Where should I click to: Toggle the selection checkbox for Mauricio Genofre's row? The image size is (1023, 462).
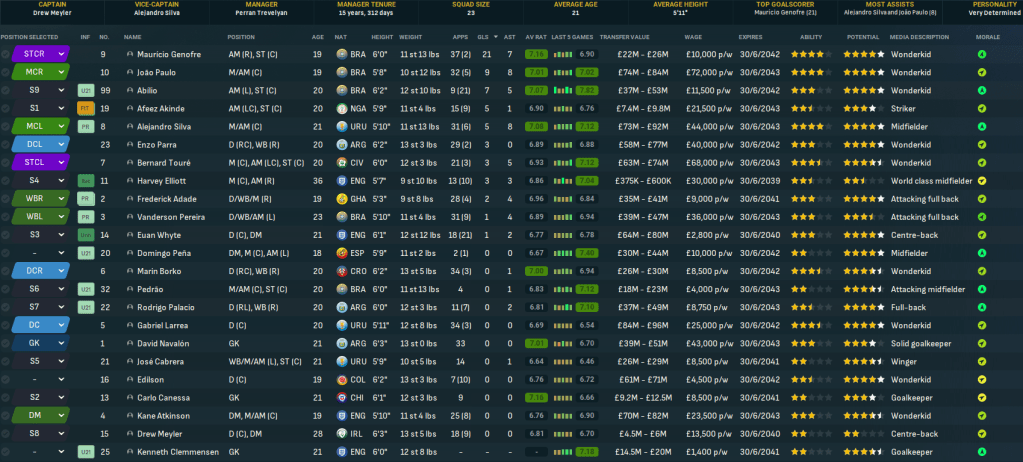pos(6,54)
